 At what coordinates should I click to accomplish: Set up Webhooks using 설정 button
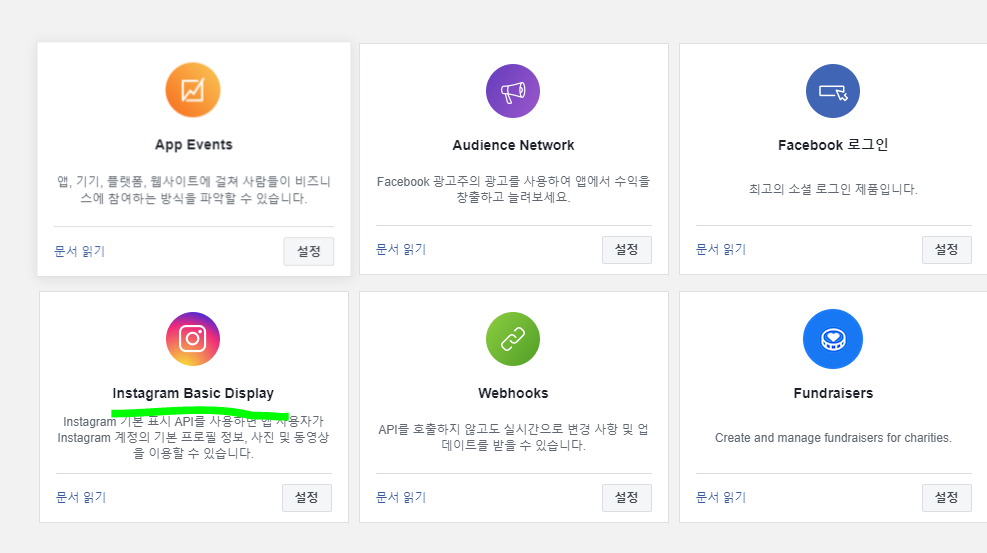(626, 498)
